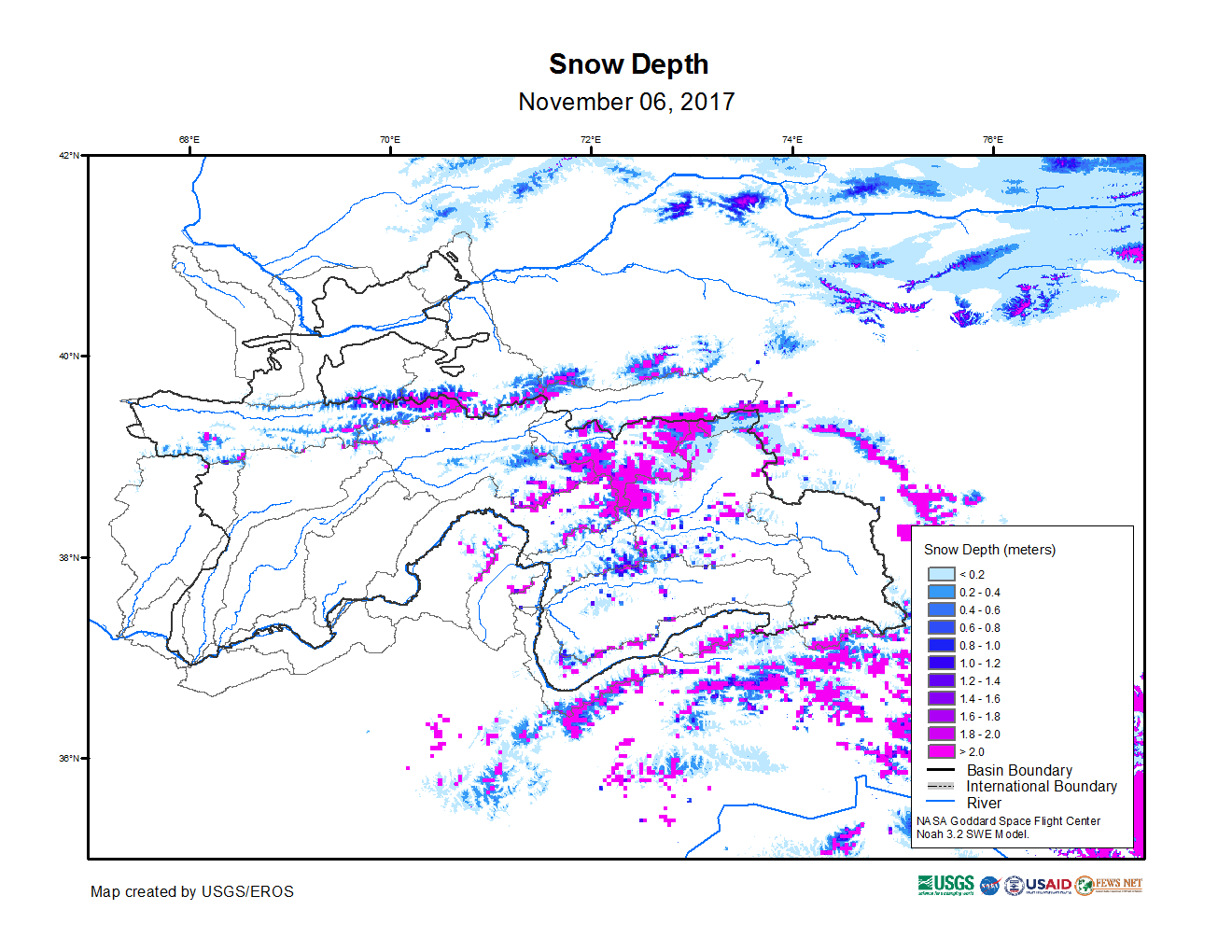Image resolution: width=1232 pixels, height=952 pixels.
Task: Click the 'Snow Depth' map title
Action: point(628,64)
